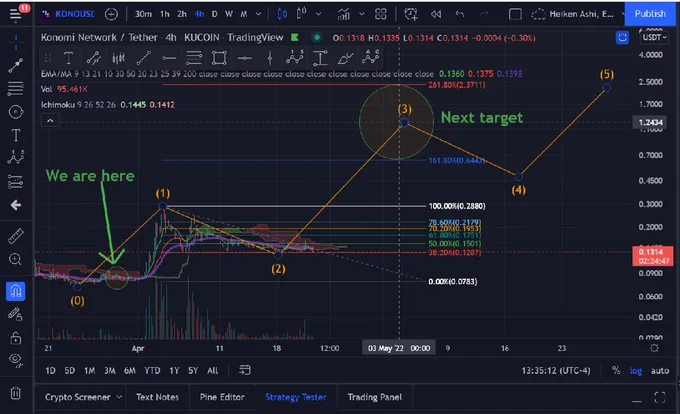680x414 pixels.
Task: Click the Publish button
Action: tap(650, 14)
